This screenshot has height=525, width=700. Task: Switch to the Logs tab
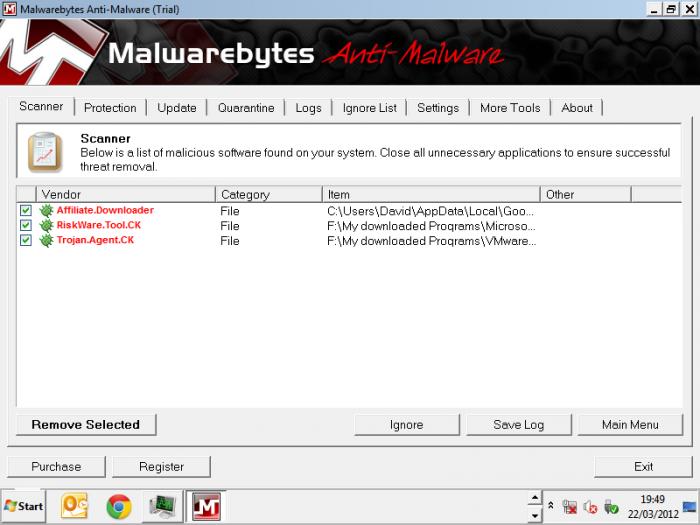tap(308, 108)
